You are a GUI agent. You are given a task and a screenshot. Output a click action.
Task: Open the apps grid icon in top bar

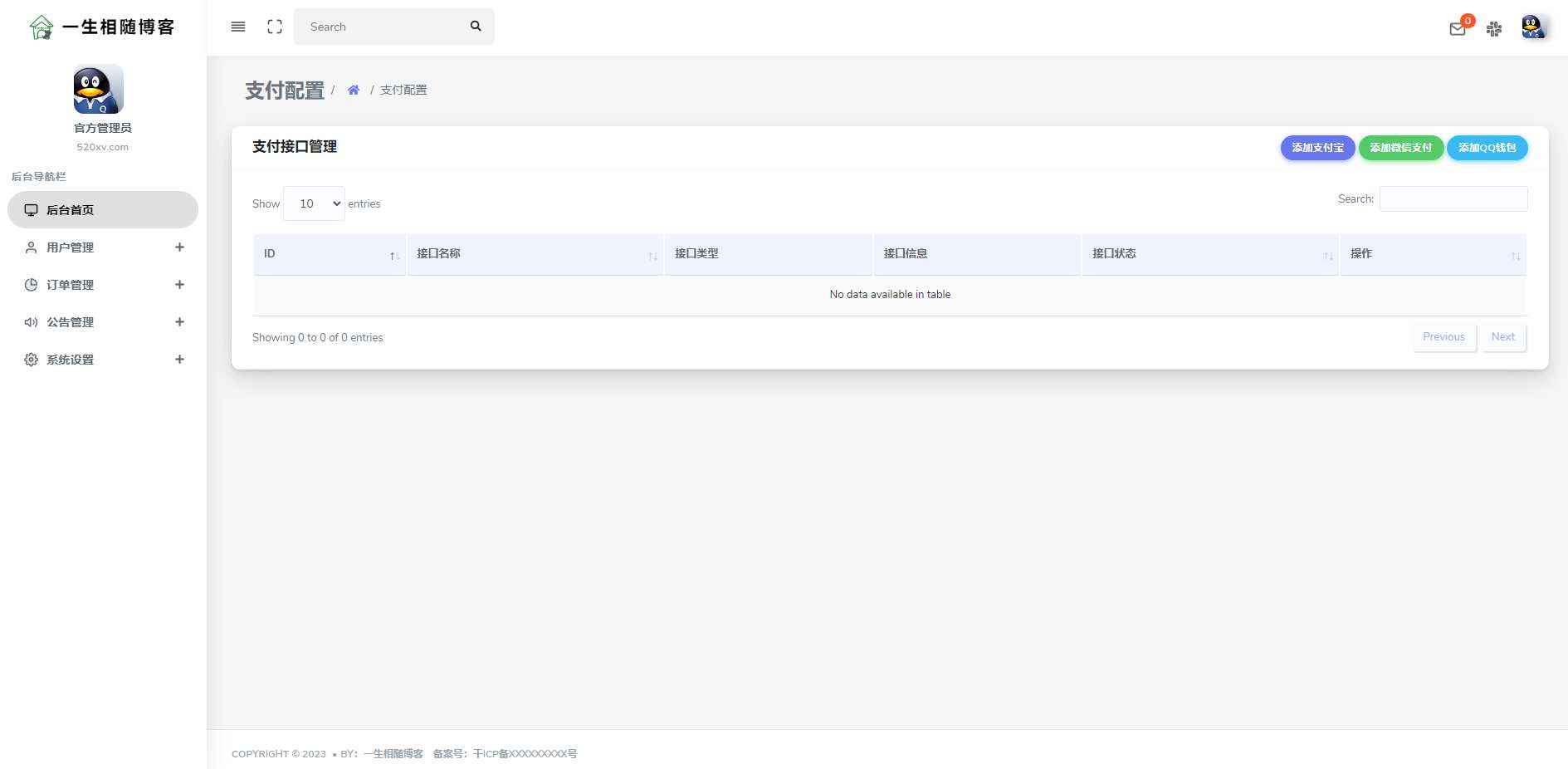point(1494,29)
